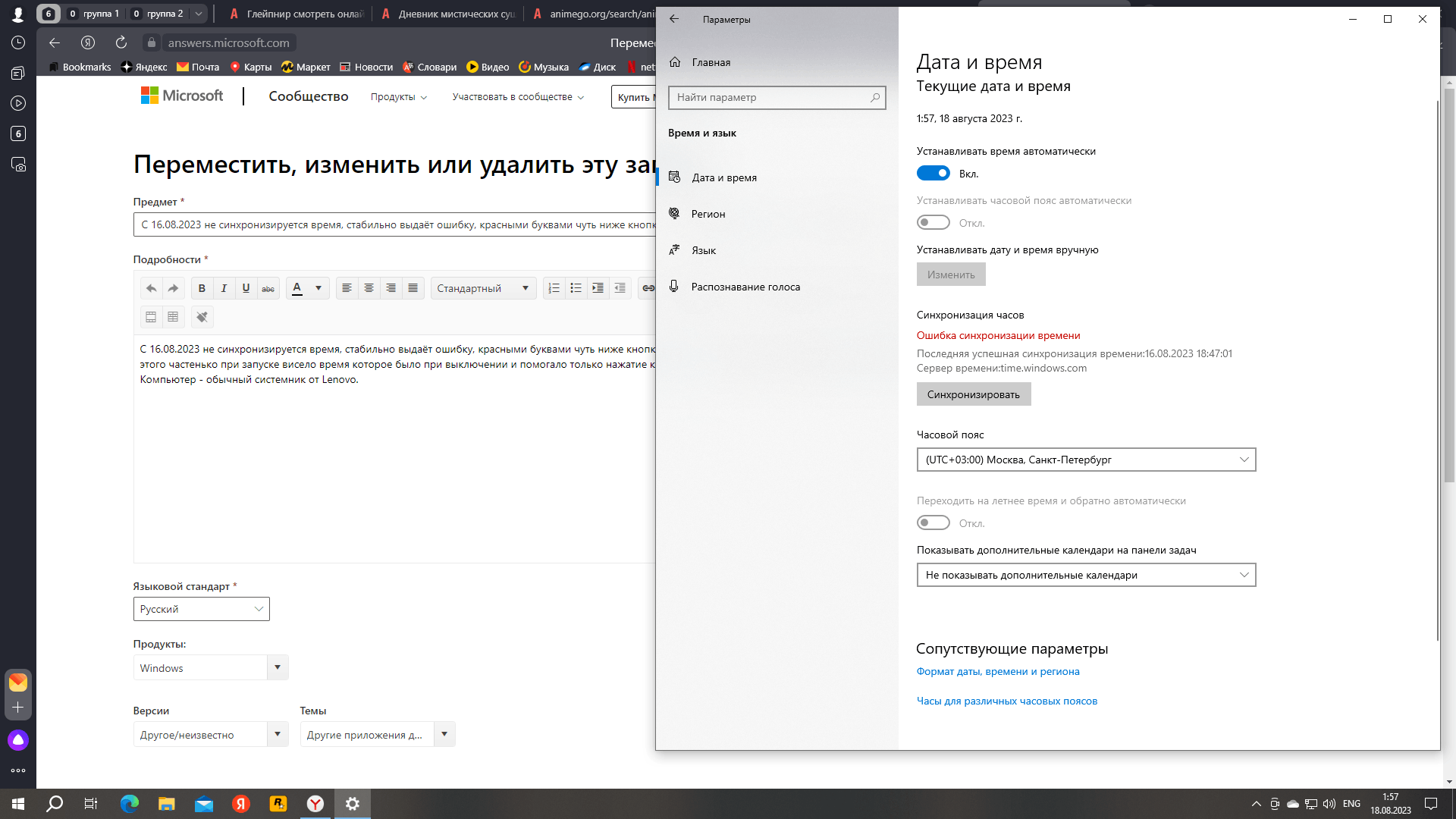Open Microsoft Edge from the taskbar

coord(130,804)
